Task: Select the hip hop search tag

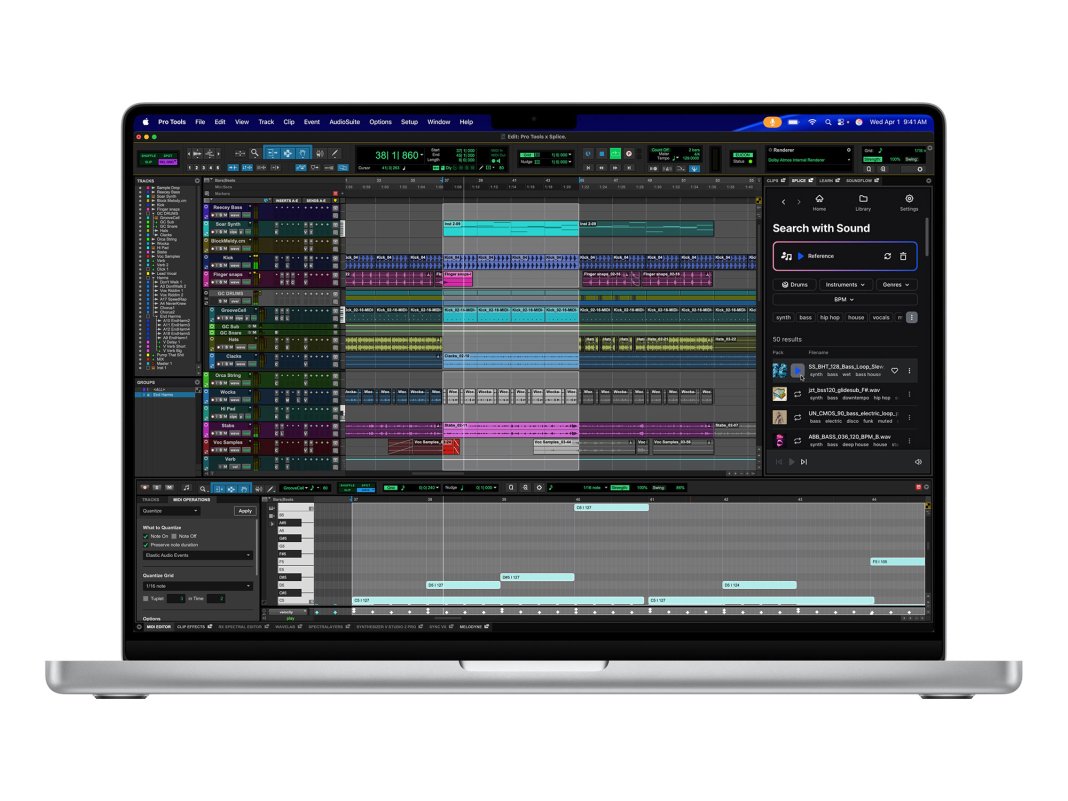Action: pyautogui.click(x=828, y=317)
